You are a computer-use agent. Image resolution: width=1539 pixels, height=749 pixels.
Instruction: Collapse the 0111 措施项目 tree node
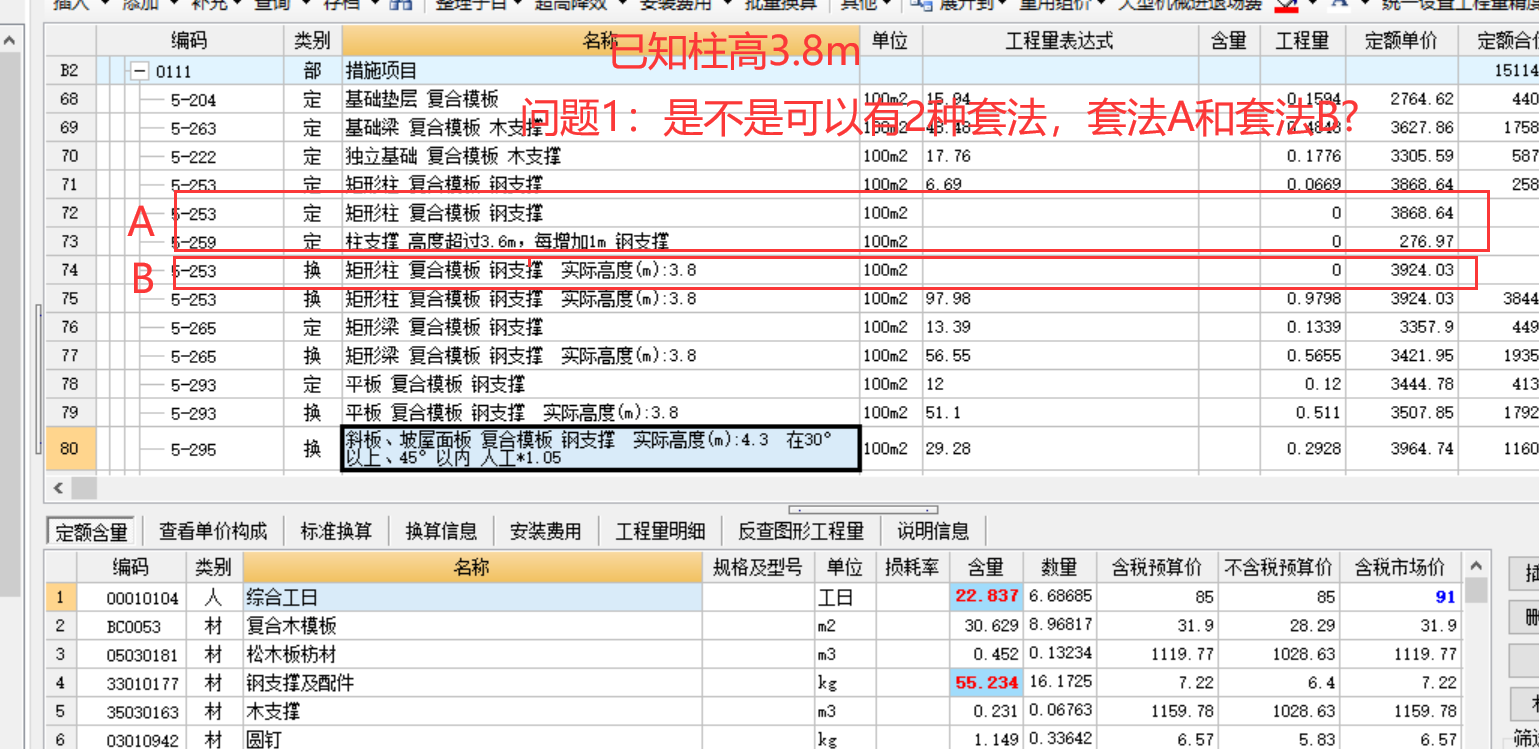click(x=139, y=71)
